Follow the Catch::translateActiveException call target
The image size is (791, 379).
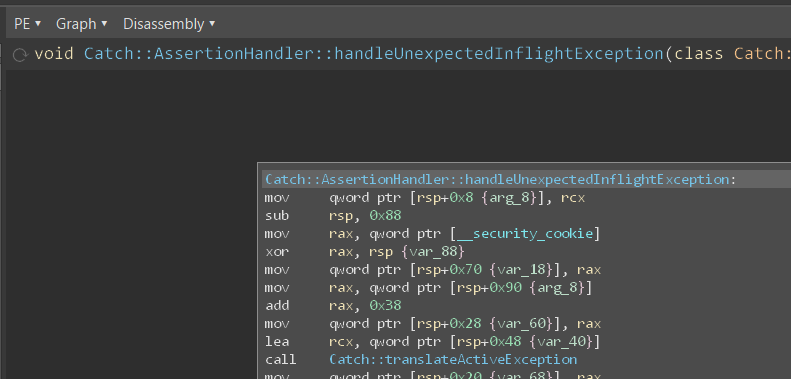point(453,359)
